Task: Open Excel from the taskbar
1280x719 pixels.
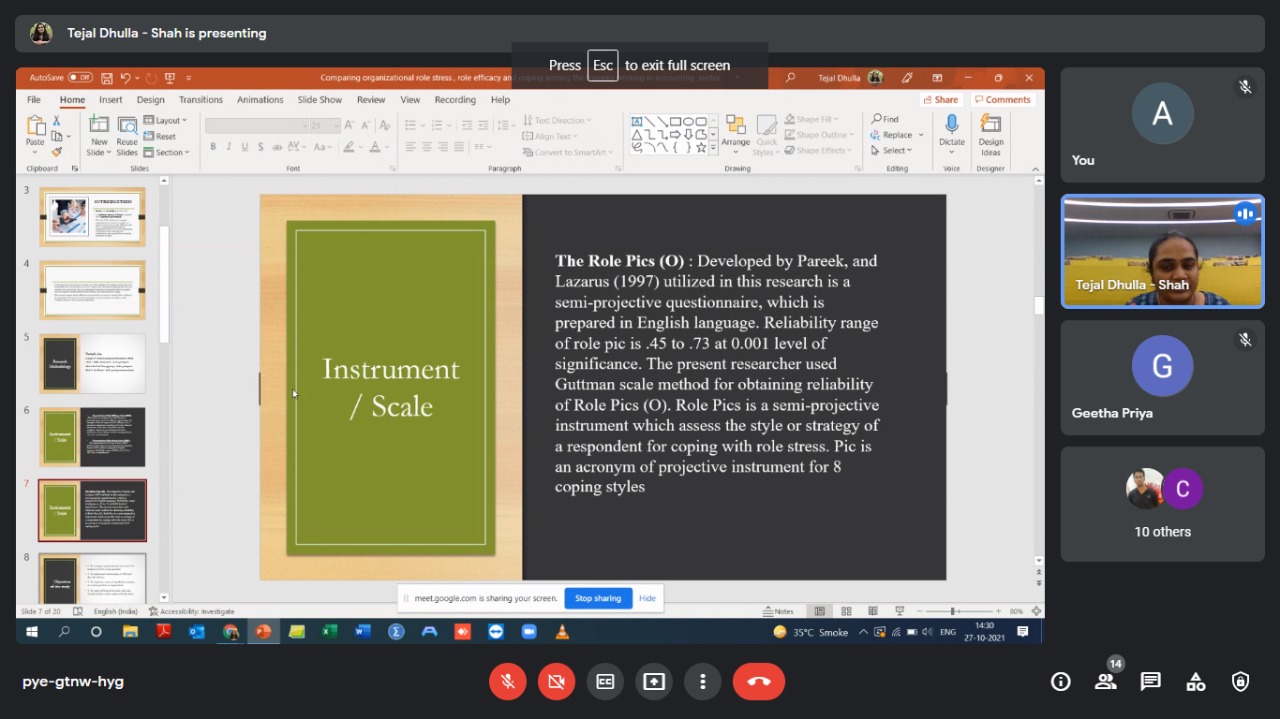Action: pos(329,632)
